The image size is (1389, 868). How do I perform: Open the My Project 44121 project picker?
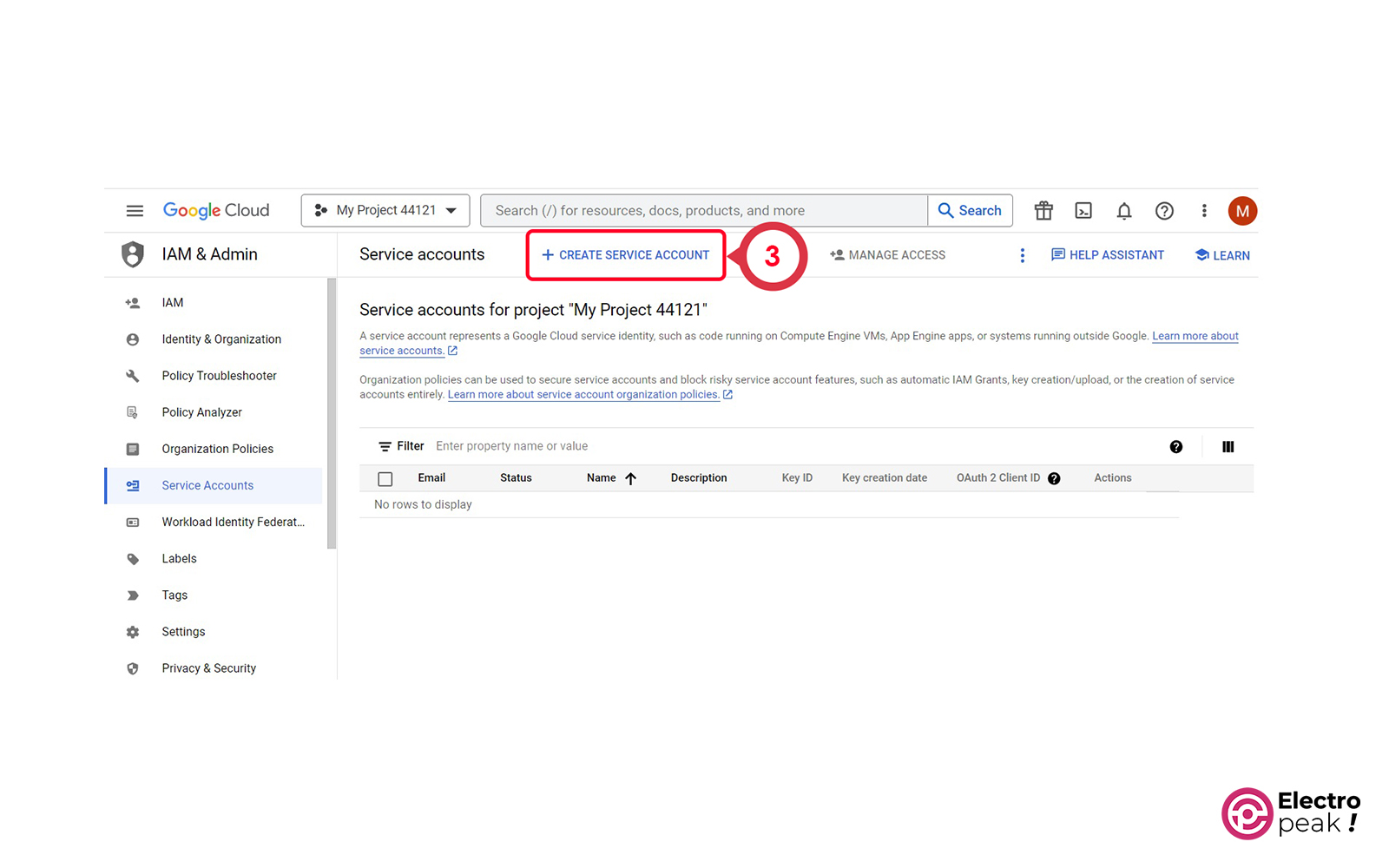385,211
